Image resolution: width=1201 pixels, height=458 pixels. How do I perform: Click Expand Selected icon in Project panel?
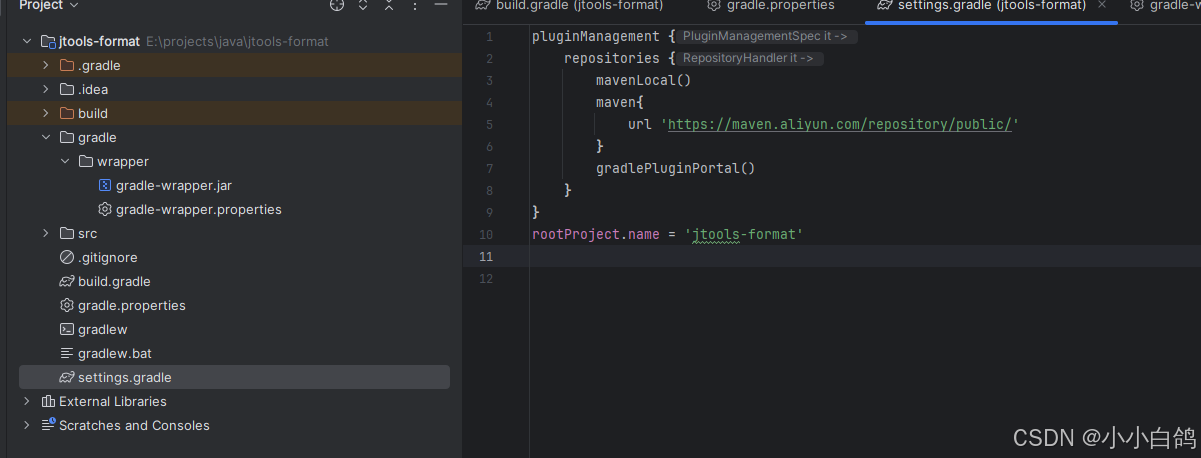click(363, 5)
